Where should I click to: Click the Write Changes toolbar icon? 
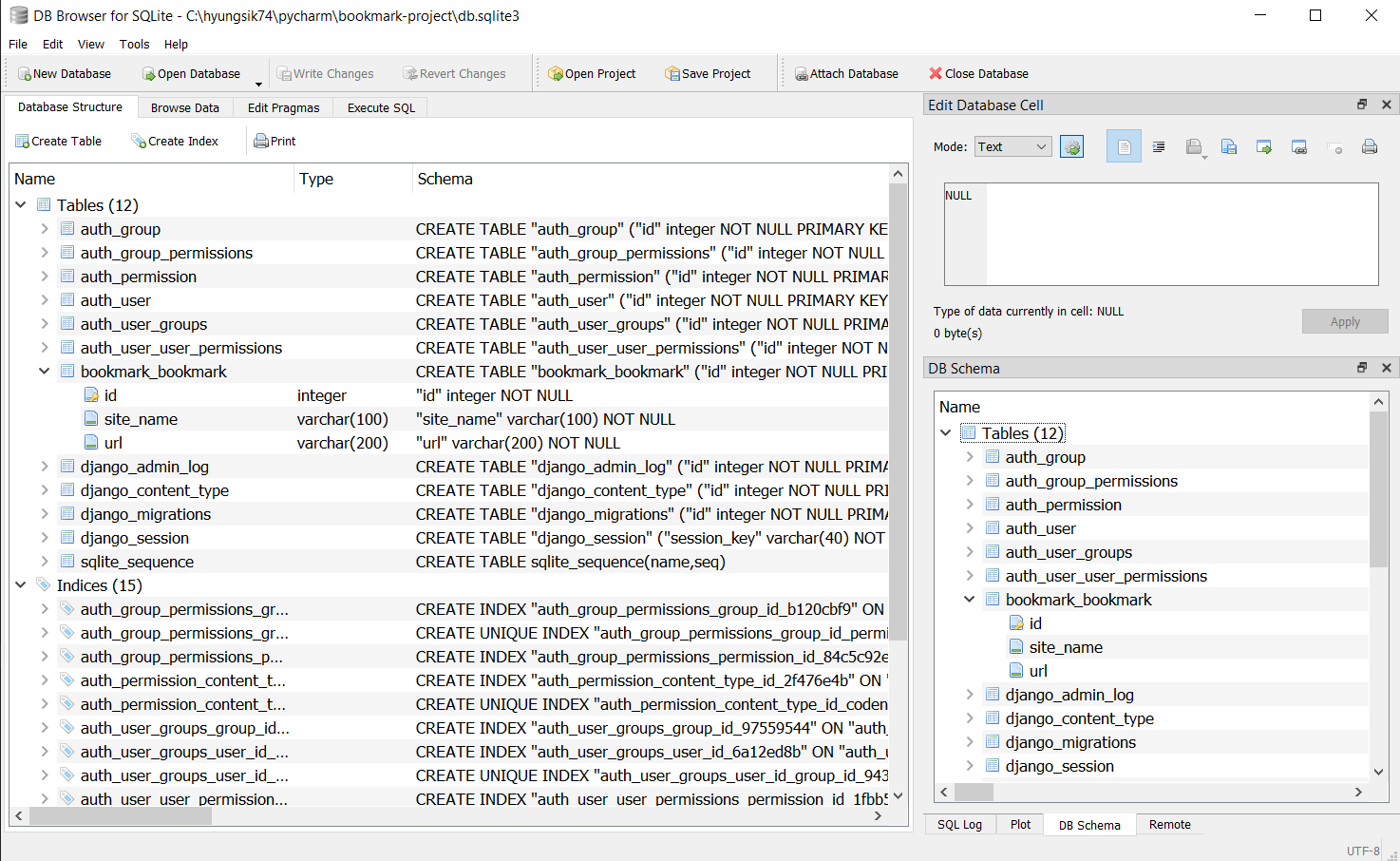(284, 74)
